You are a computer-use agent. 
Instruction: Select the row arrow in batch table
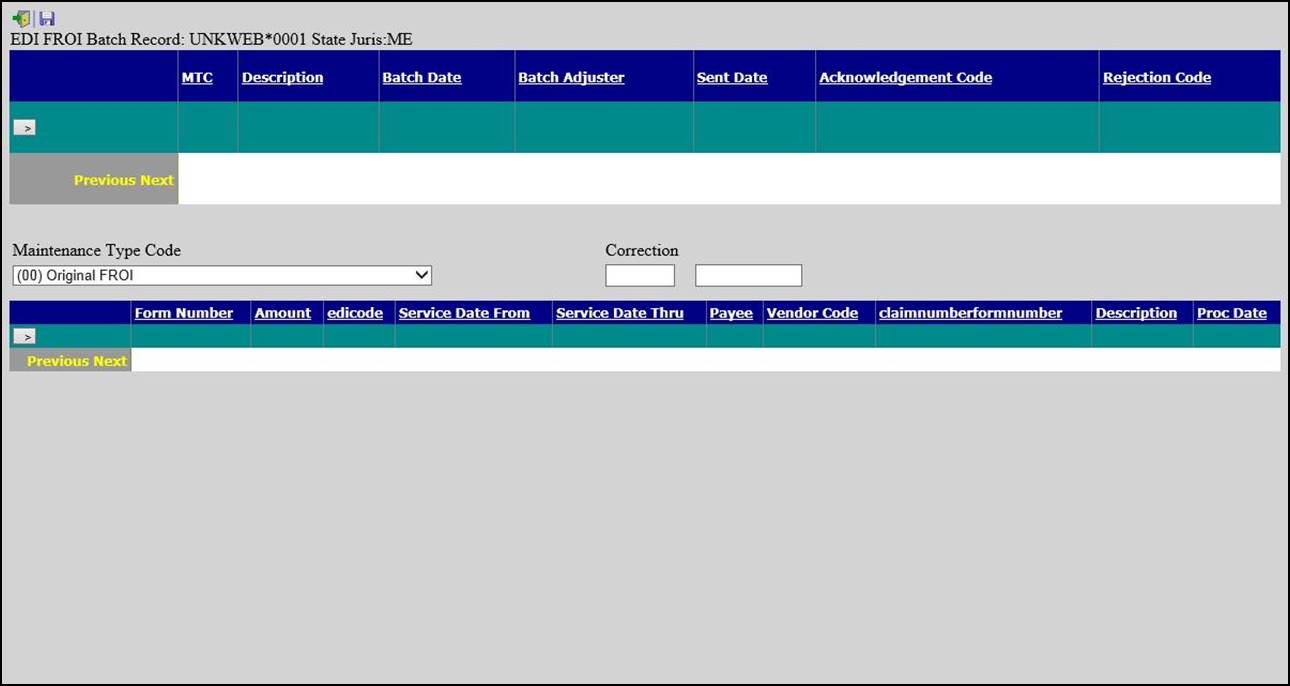24,128
